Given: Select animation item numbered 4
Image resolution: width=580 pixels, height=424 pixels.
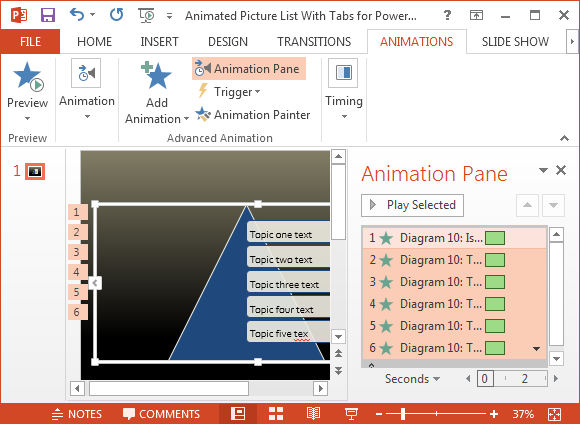Looking at the screenshot, I should (x=454, y=304).
